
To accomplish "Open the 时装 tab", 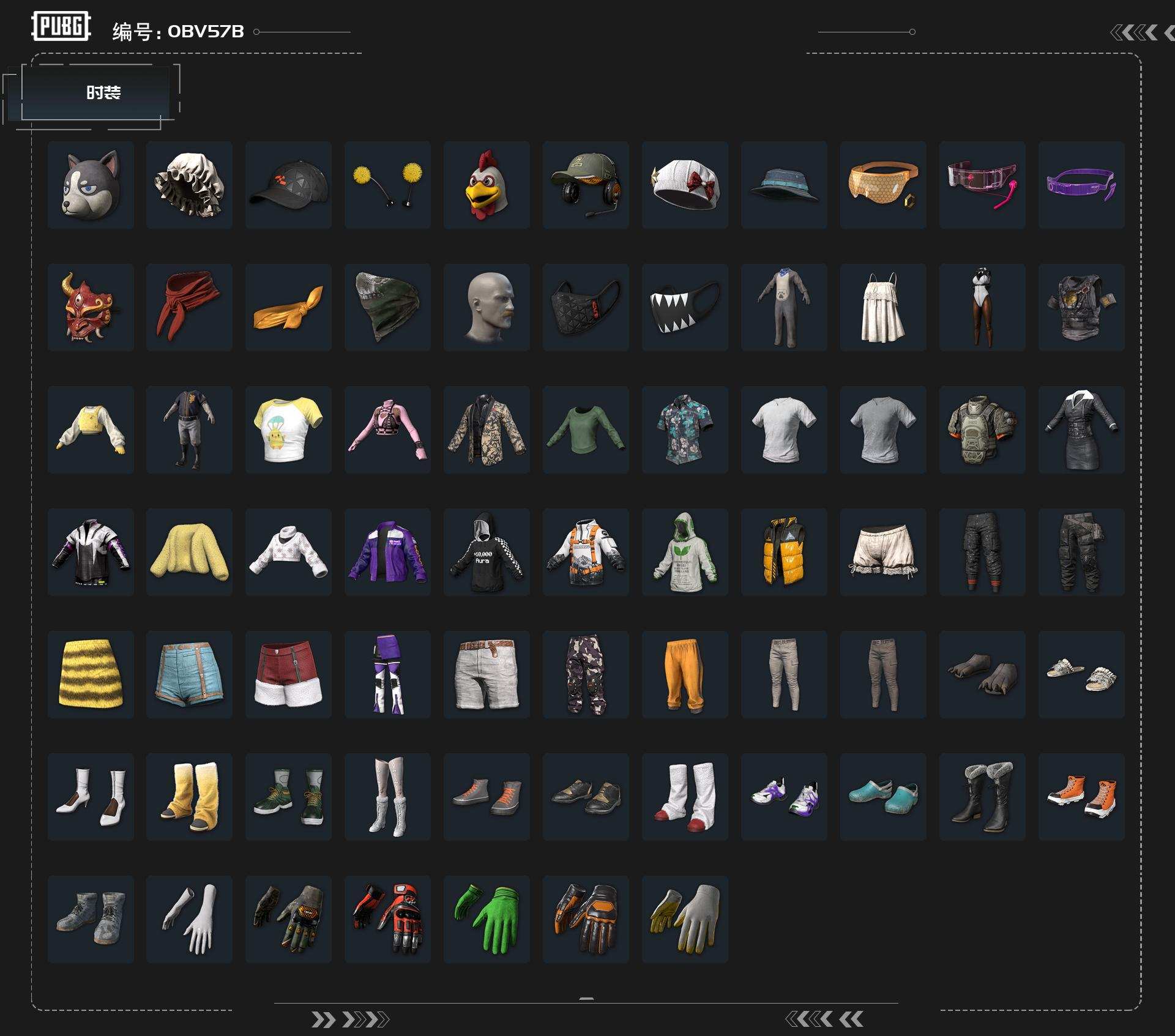I will [x=95, y=92].
